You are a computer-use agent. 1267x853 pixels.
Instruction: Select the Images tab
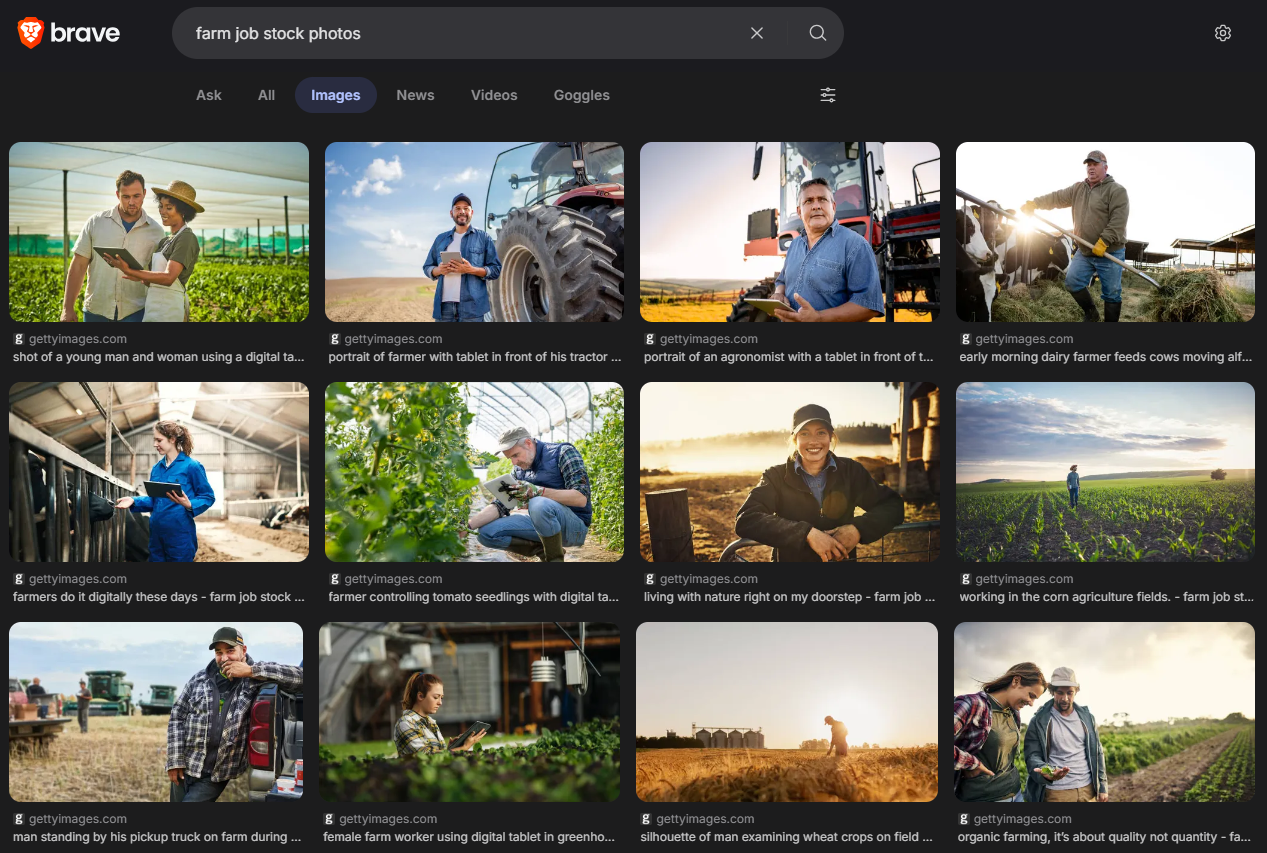tap(336, 95)
